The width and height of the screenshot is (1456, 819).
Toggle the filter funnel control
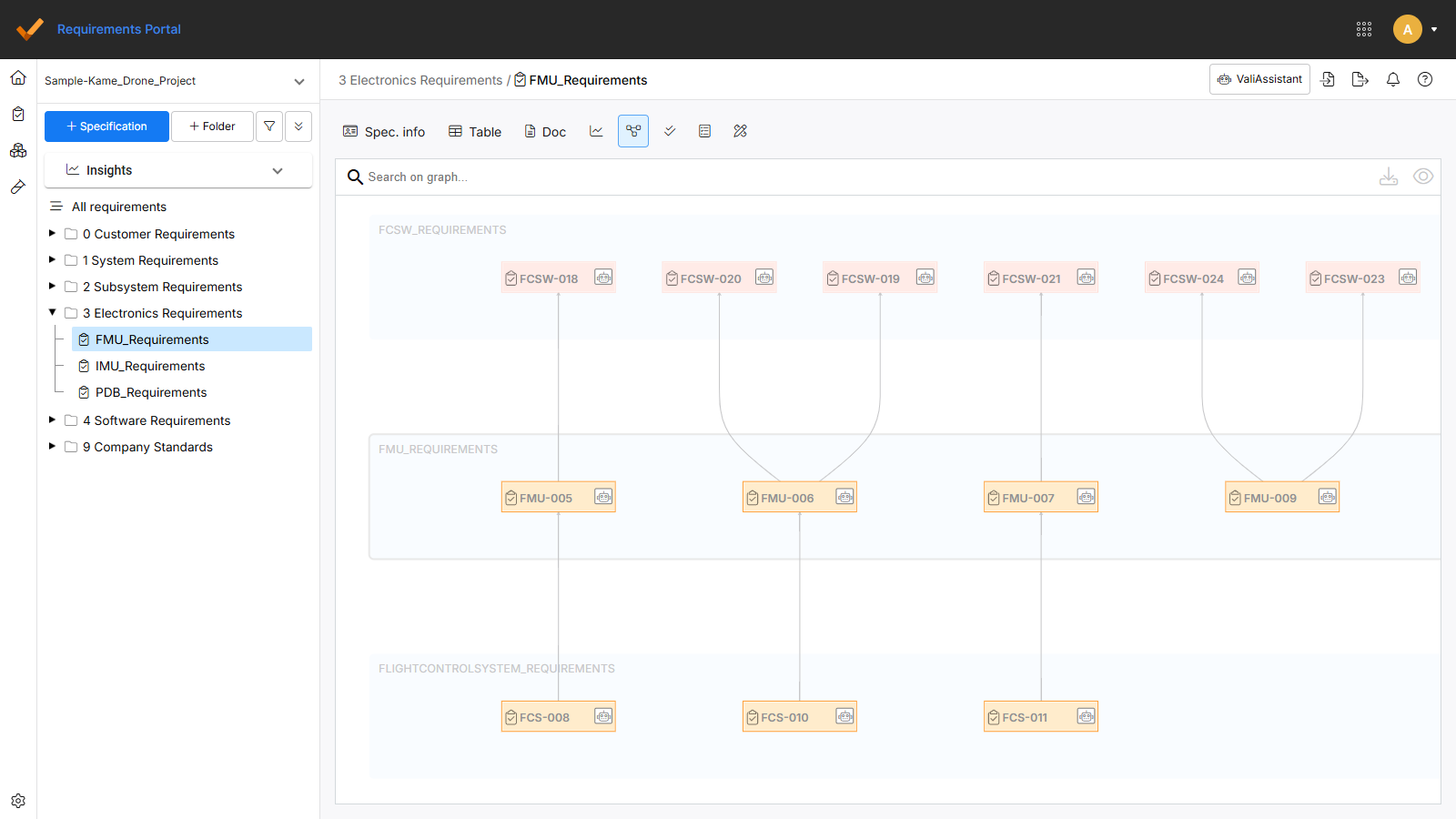269,126
